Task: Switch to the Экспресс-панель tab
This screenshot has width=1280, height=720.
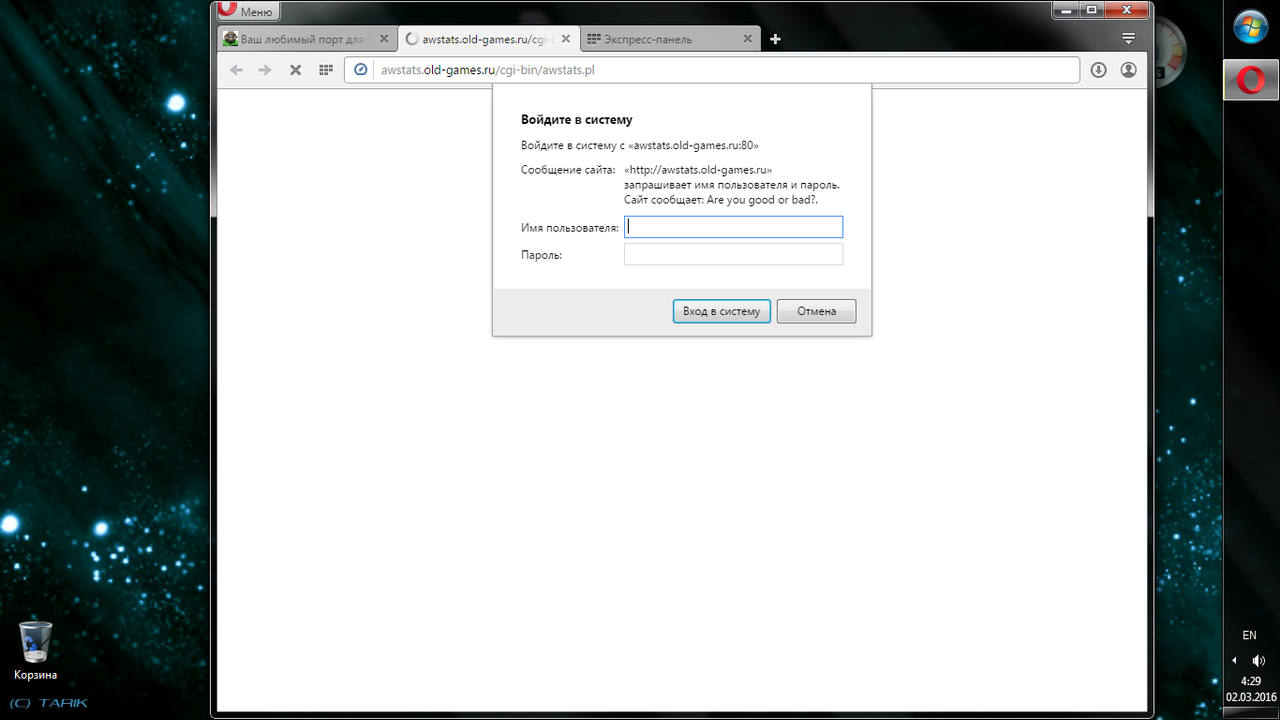Action: 669,39
